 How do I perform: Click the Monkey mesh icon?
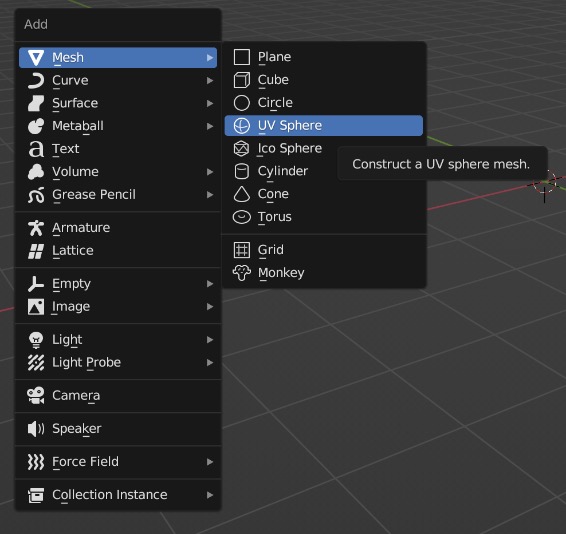[241, 273]
